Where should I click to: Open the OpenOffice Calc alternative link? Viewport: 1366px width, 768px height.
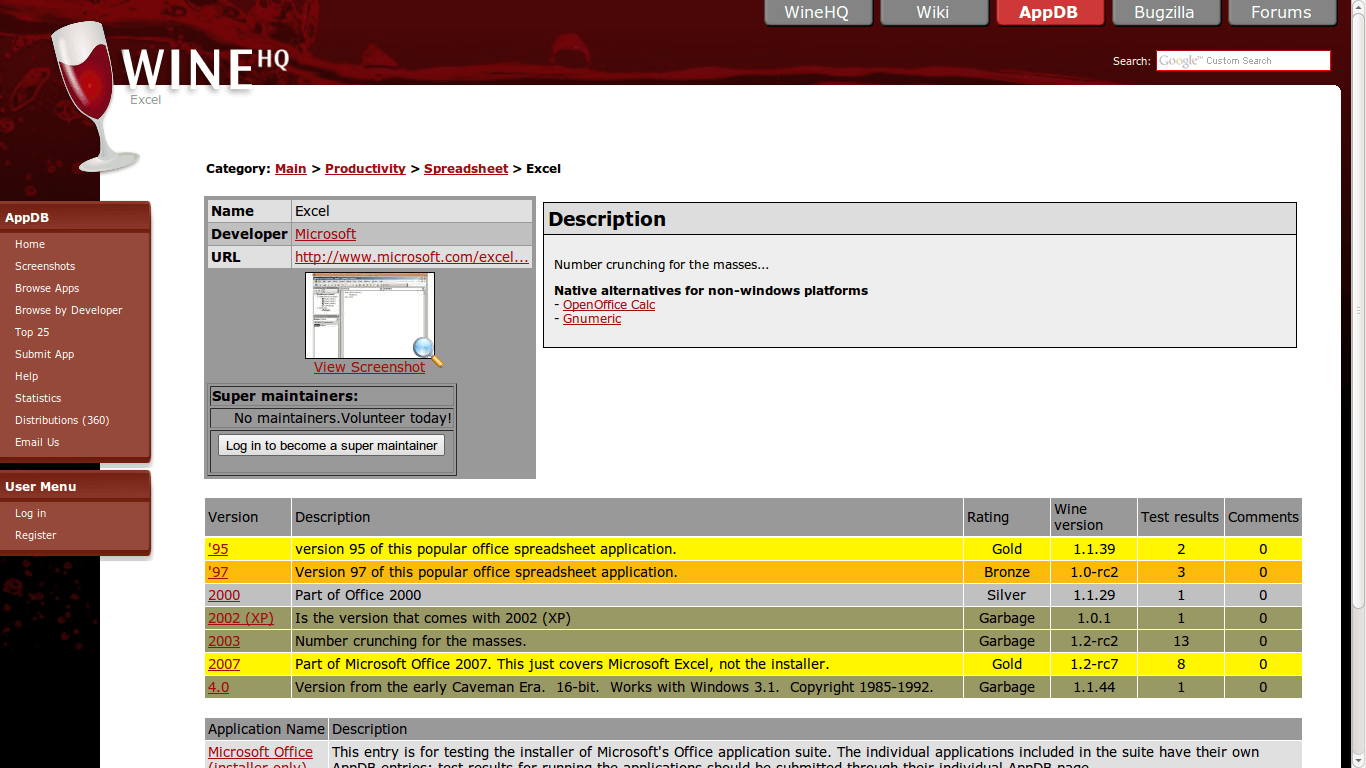(609, 305)
